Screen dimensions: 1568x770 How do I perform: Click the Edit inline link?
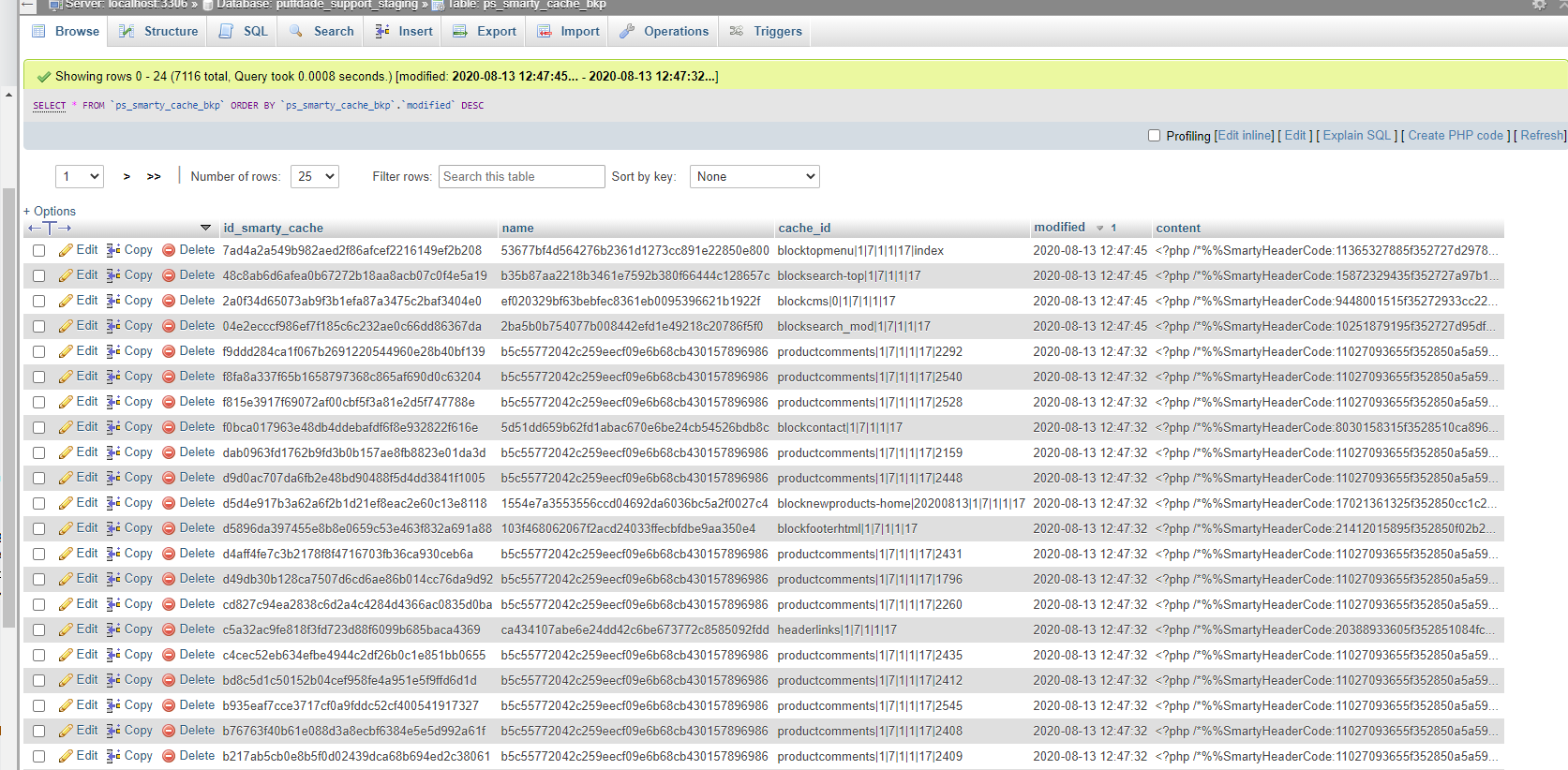(1246, 136)
